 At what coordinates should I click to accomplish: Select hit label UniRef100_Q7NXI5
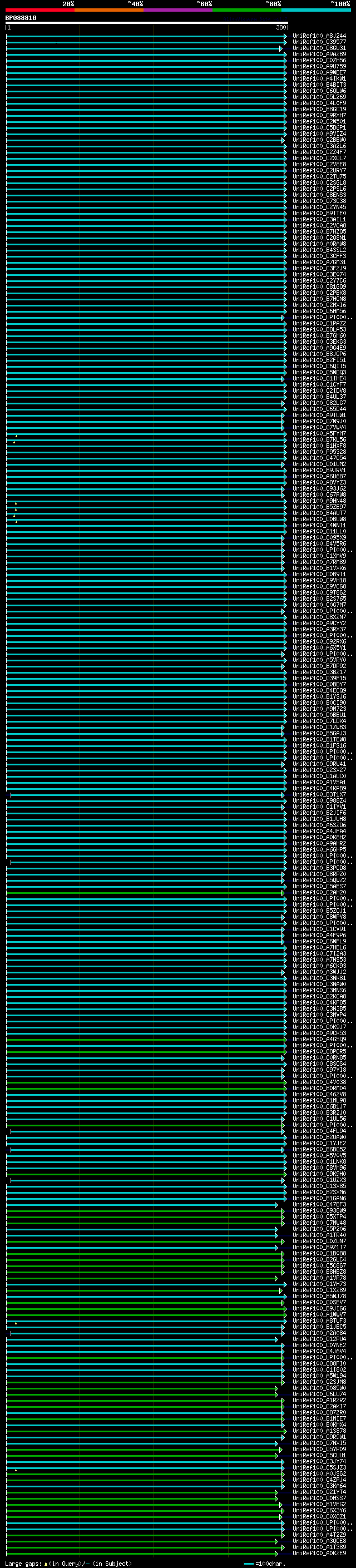click(319, 1443)
